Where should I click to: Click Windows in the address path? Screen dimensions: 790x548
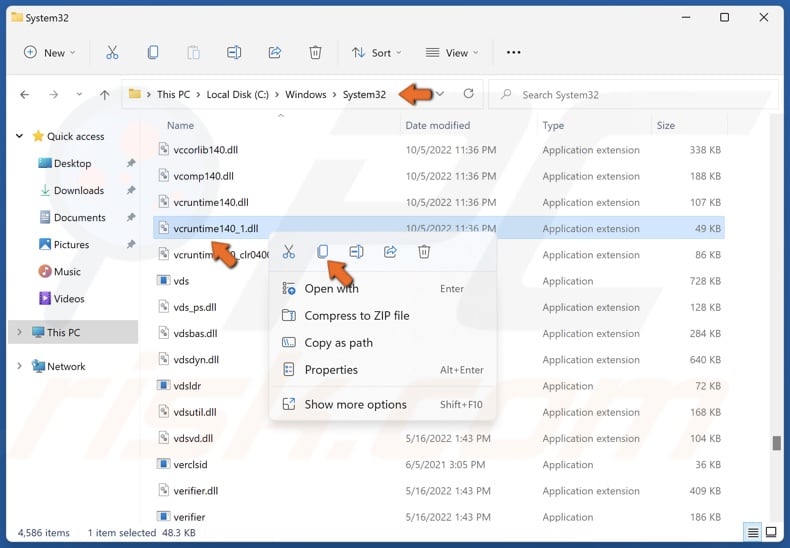[x=306, y=95]
